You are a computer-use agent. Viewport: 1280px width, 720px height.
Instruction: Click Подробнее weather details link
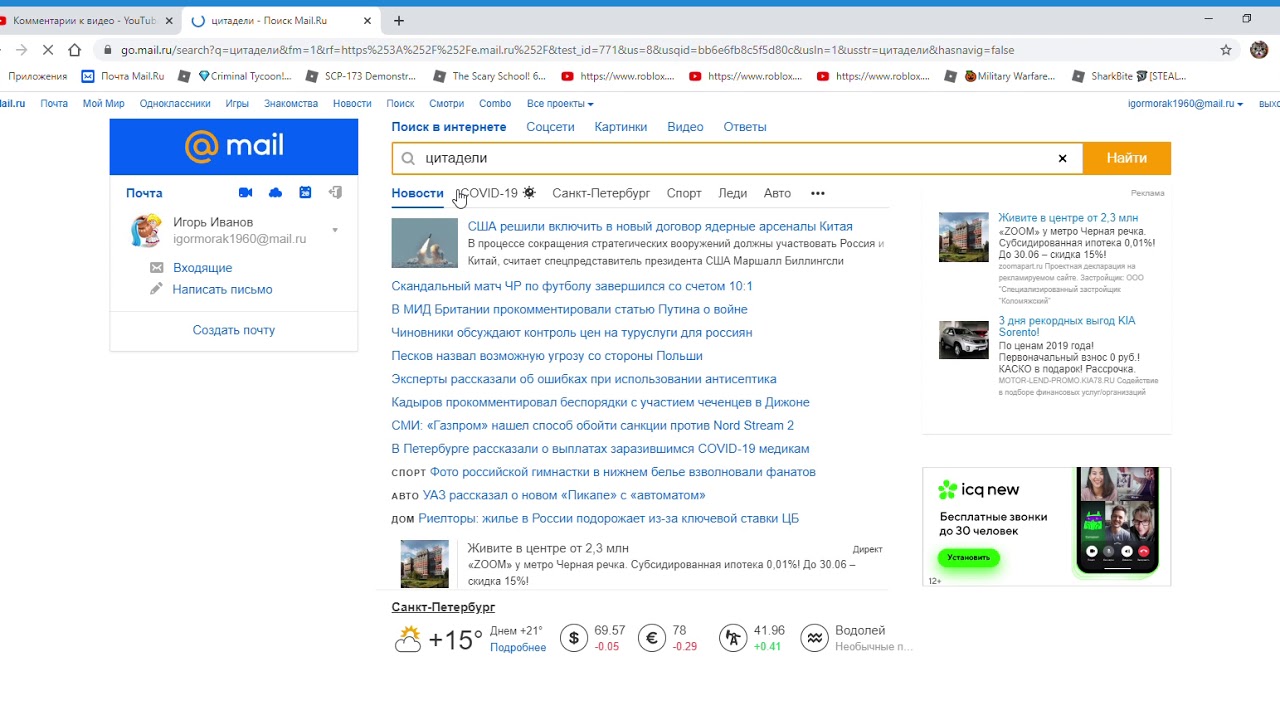click(518, 648)
